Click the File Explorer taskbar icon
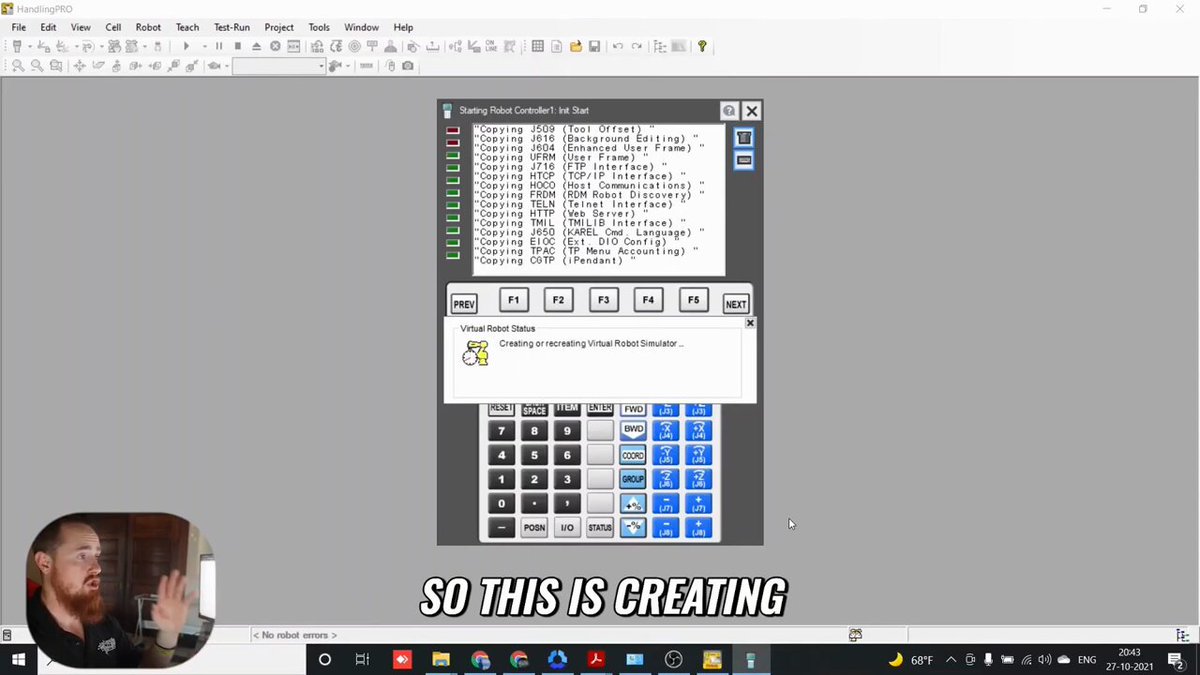 pos(441,660)
